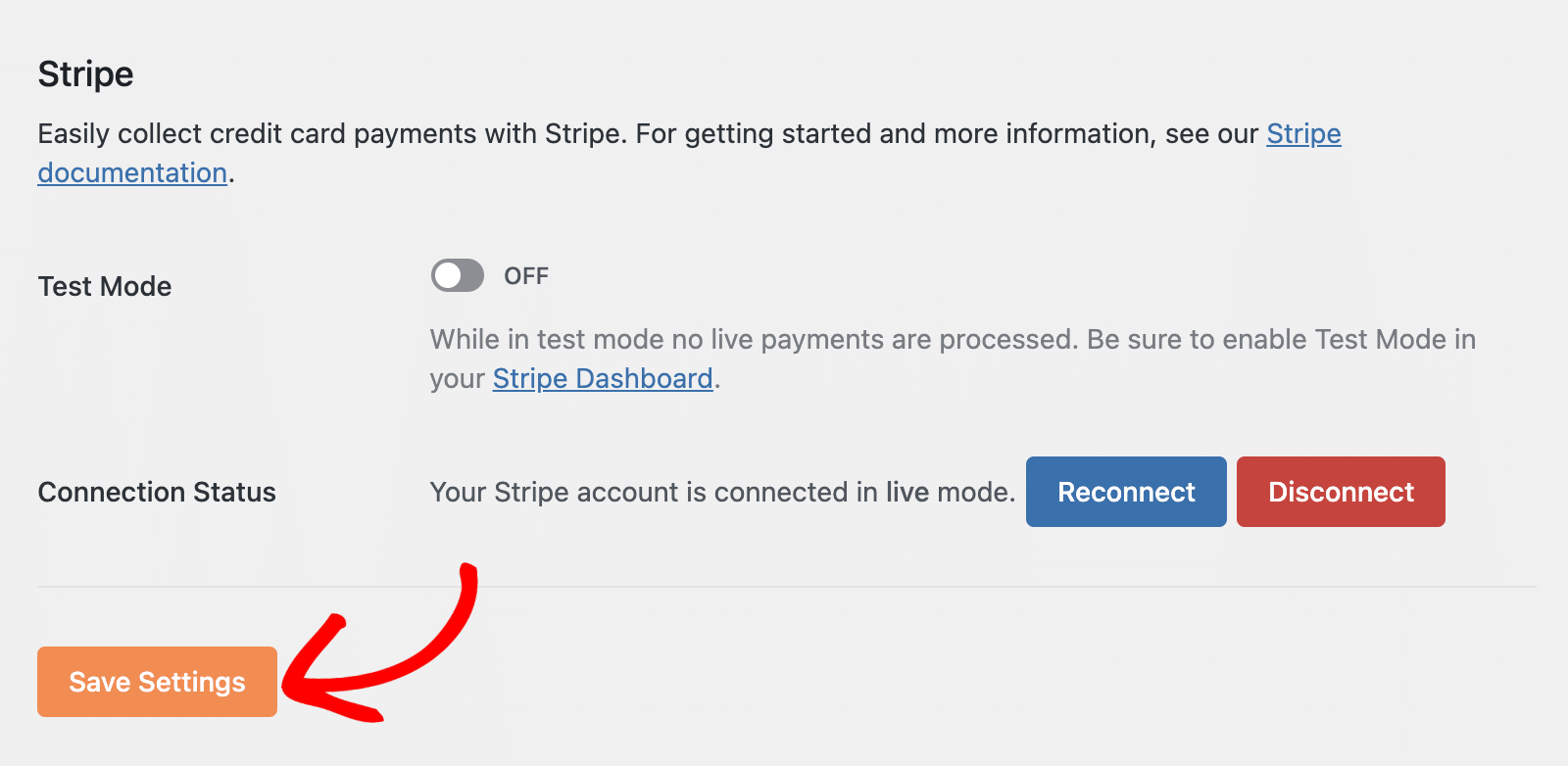This screenshot has height=766, width=1568.
Task: Click the blue Reconnect button
Action: [x=1125, y=492]
